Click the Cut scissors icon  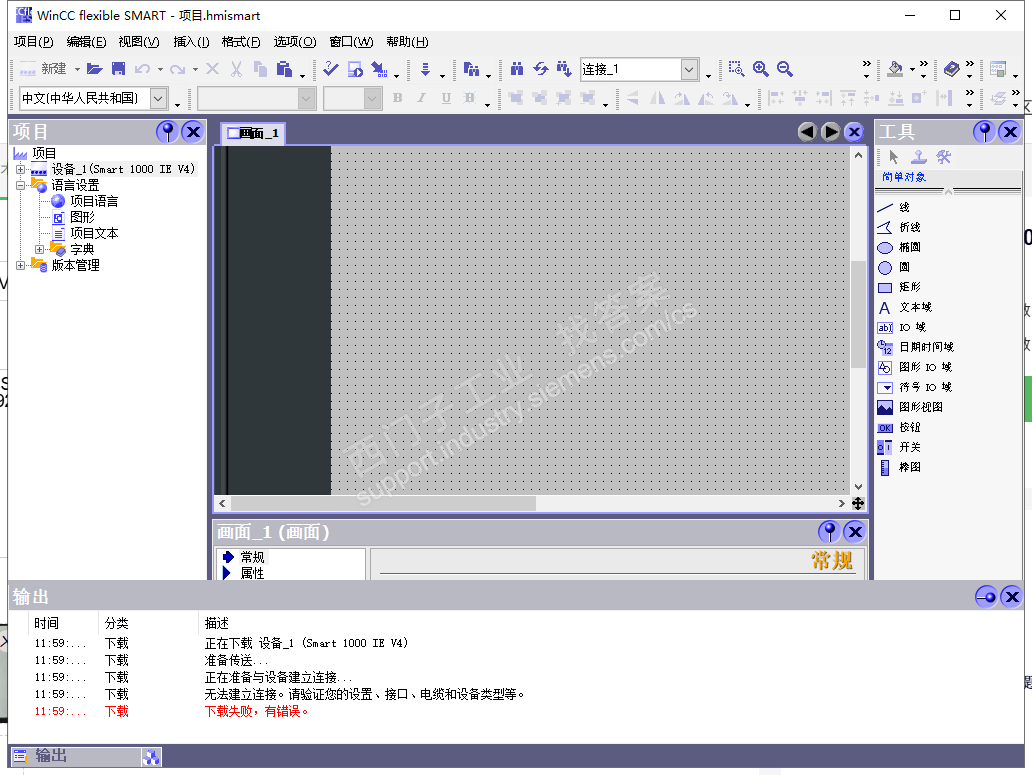tap(236, 69)
